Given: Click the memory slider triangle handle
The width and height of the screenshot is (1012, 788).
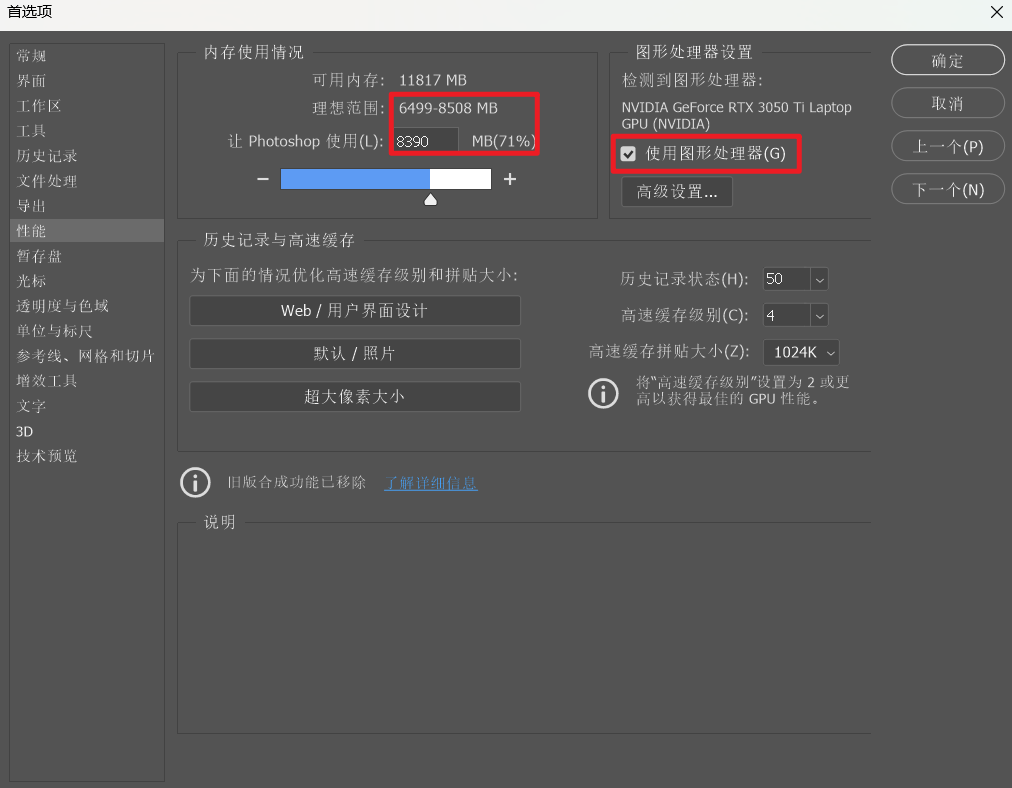Looking at the screenshot, I should click(x=430, y=199).
